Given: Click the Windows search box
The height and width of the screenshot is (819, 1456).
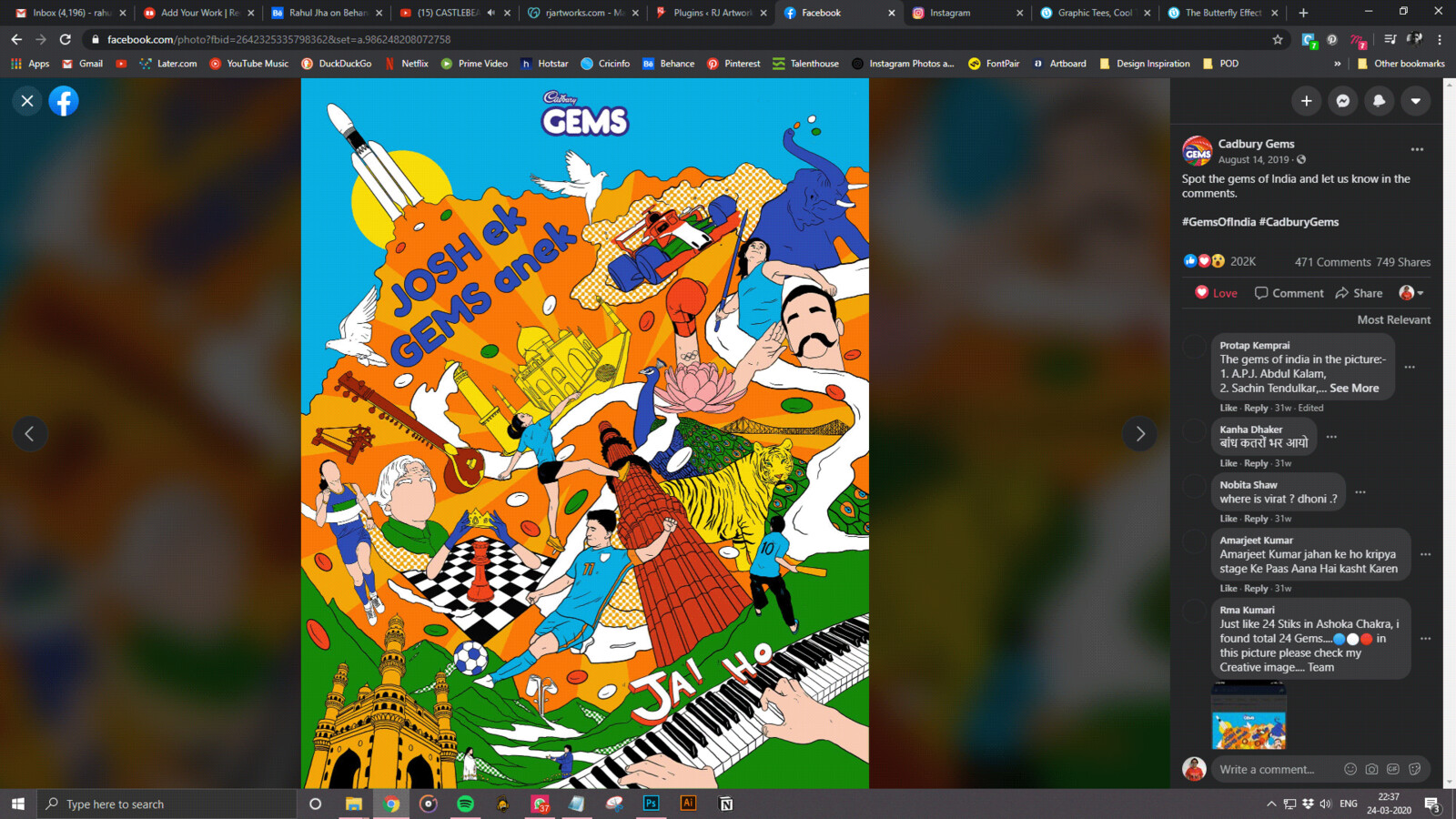Looking at the screenshot, I should pos(167,804).
